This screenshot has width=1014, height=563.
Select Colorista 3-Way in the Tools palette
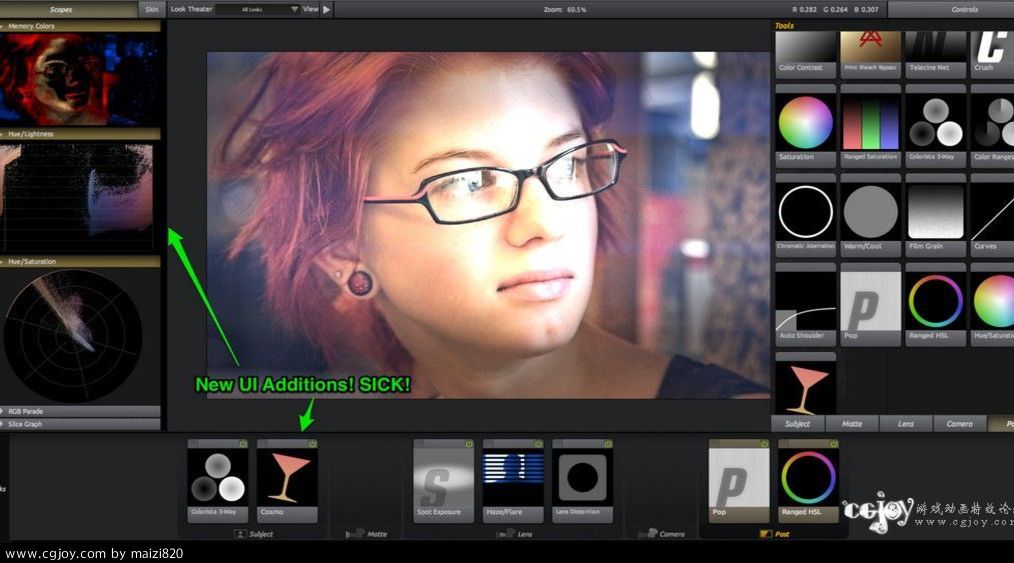936,126
